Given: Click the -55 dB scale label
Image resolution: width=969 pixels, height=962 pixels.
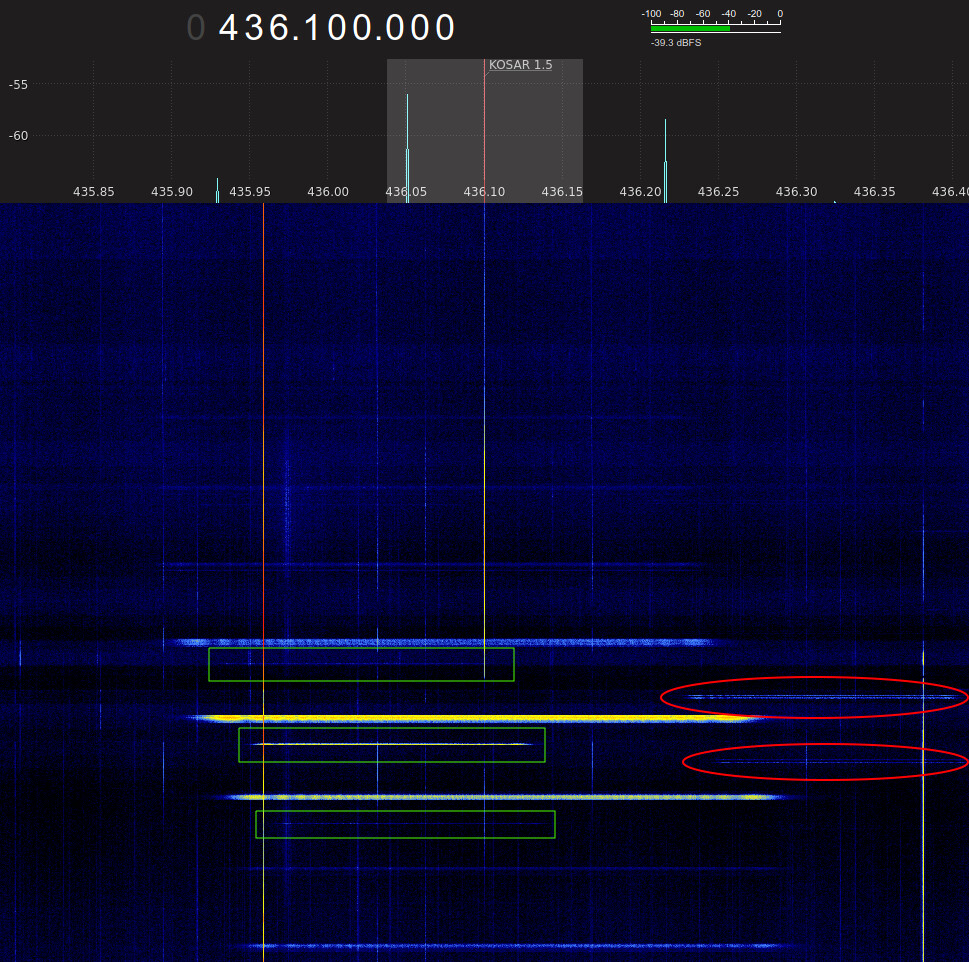Looking at the screenshot, I should pos(18,84).
